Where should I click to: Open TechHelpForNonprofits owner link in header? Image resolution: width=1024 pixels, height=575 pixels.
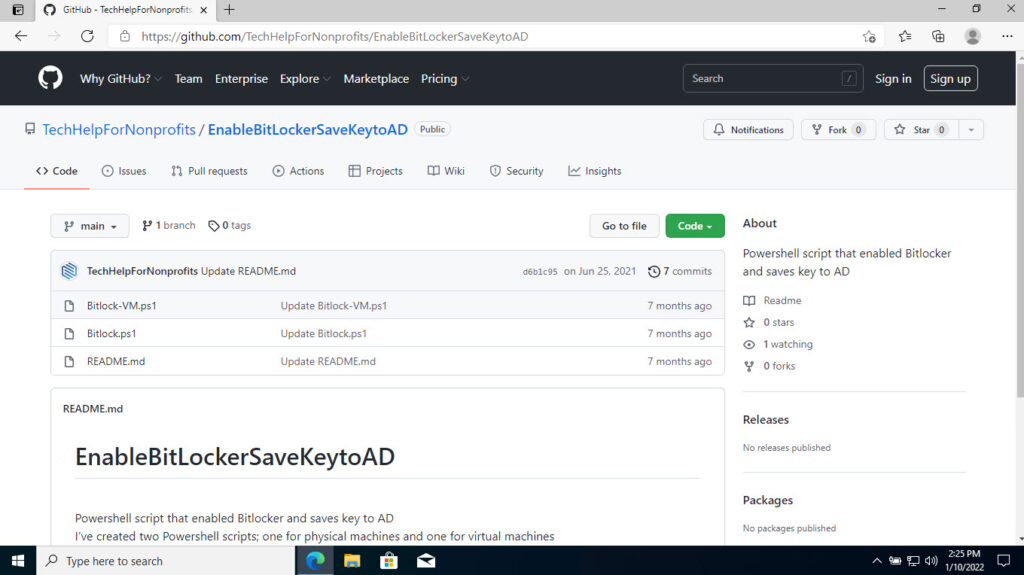(x=119, y=129)
